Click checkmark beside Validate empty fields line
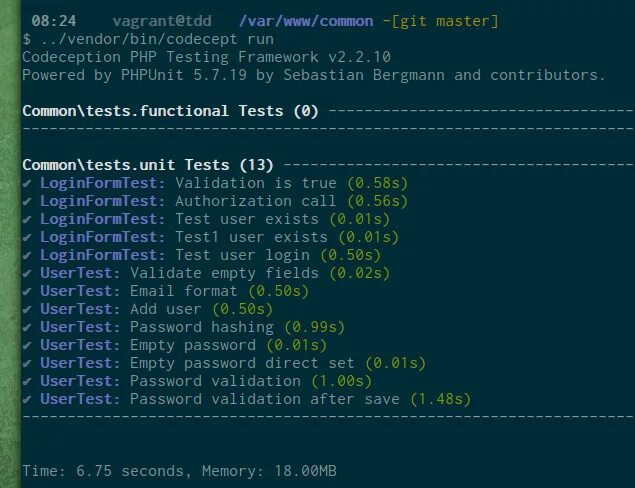The height and width of the screenshot is (488, 635). point(27,273)
